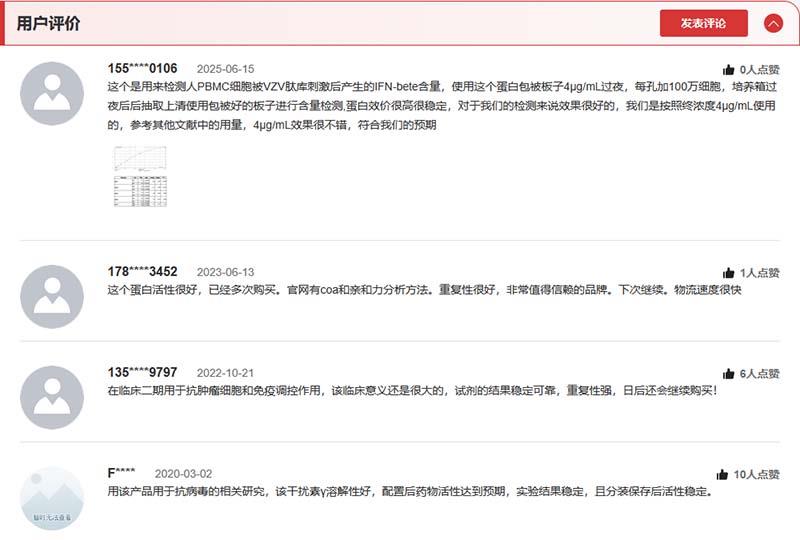Viewport: 800px width, 540px height.
Task: Click the avatar icon of user 155****0106
Action: (x=53, y=93)
